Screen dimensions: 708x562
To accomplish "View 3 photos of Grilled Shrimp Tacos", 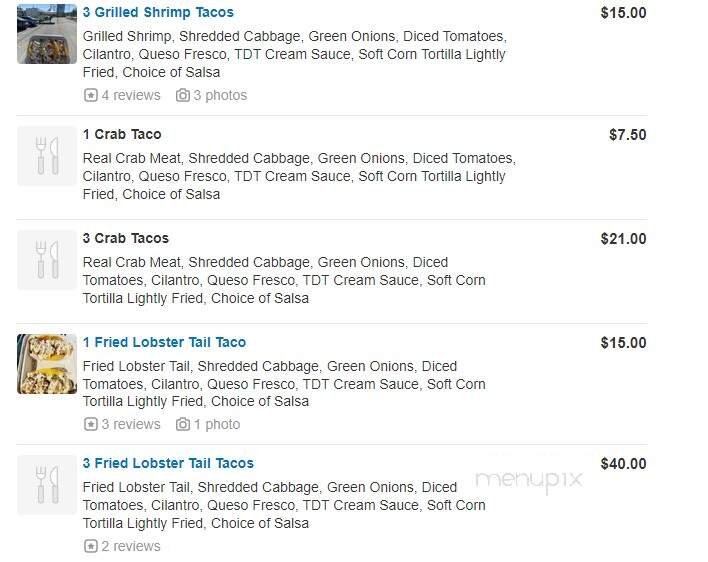I will (x=220, y=96).
